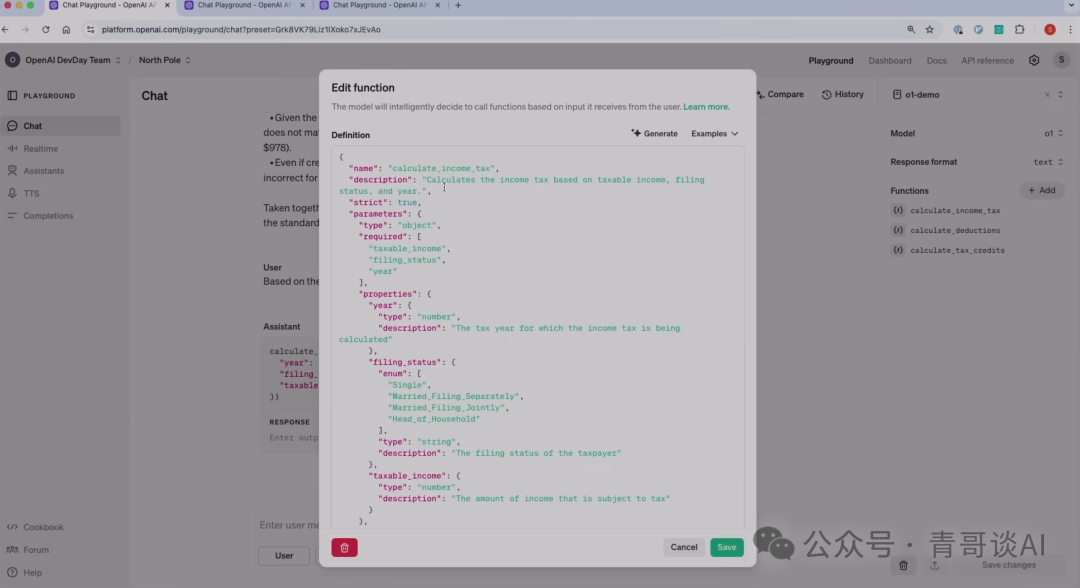The height and width of the screenshot is (588, 1080).
Task: Open History panel
Action: 842,95
